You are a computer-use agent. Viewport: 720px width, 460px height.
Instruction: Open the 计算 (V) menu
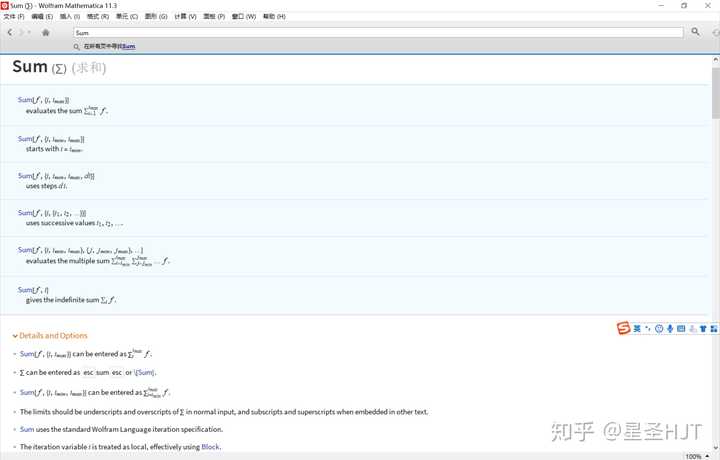(x=185, y=17)
